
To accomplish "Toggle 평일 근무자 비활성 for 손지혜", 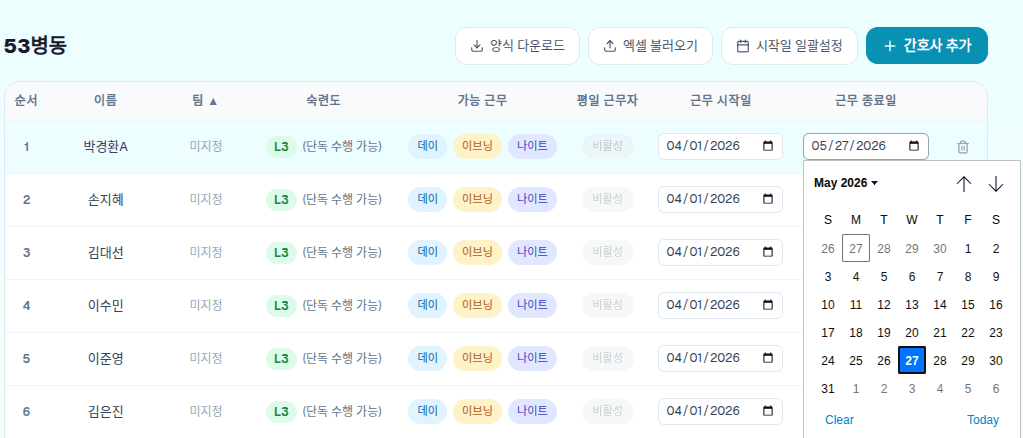I will click(x=607, y=199).
